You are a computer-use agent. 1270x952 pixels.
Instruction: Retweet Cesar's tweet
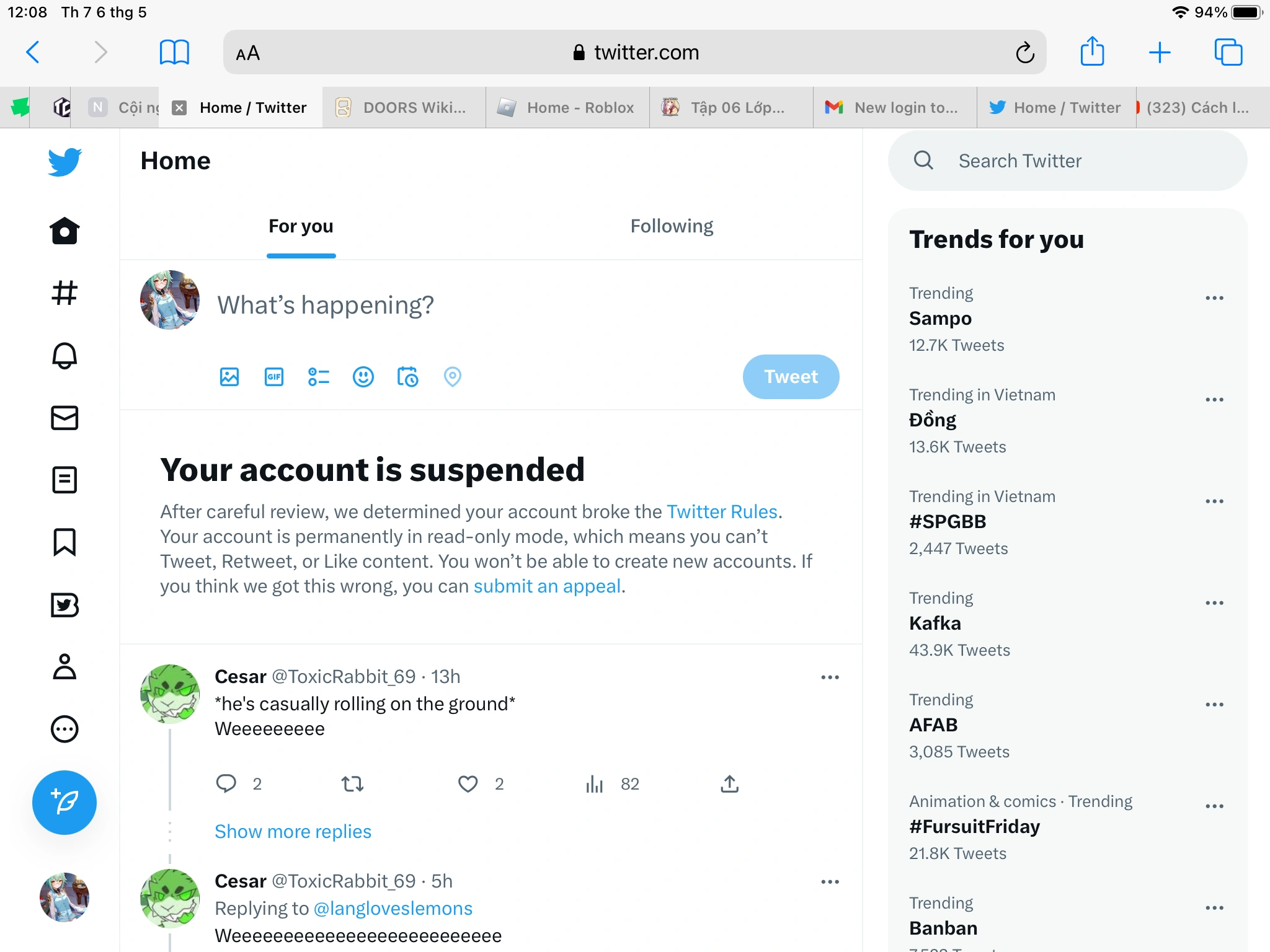pyautogui.click(x=351, y=784)
